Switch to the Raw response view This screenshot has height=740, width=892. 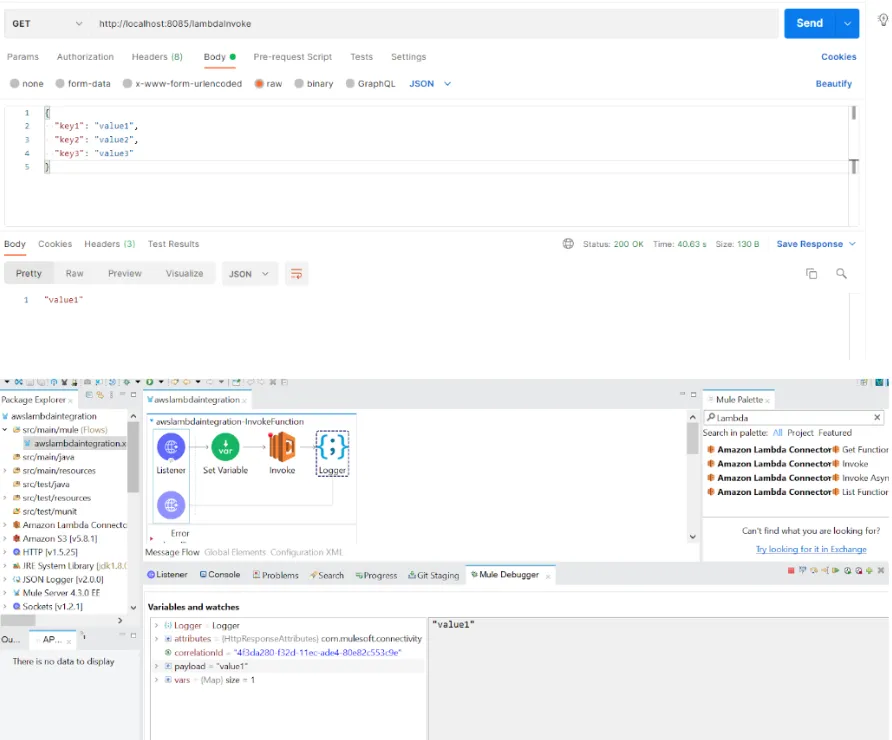[75, 274]
